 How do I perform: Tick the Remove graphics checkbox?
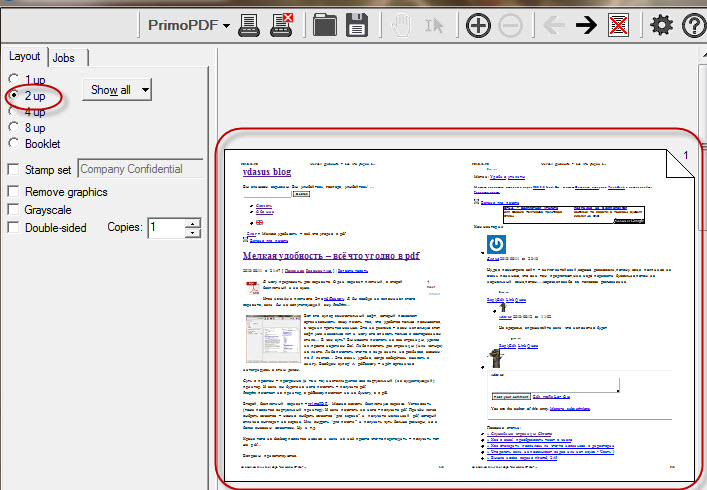click(13, 191)
